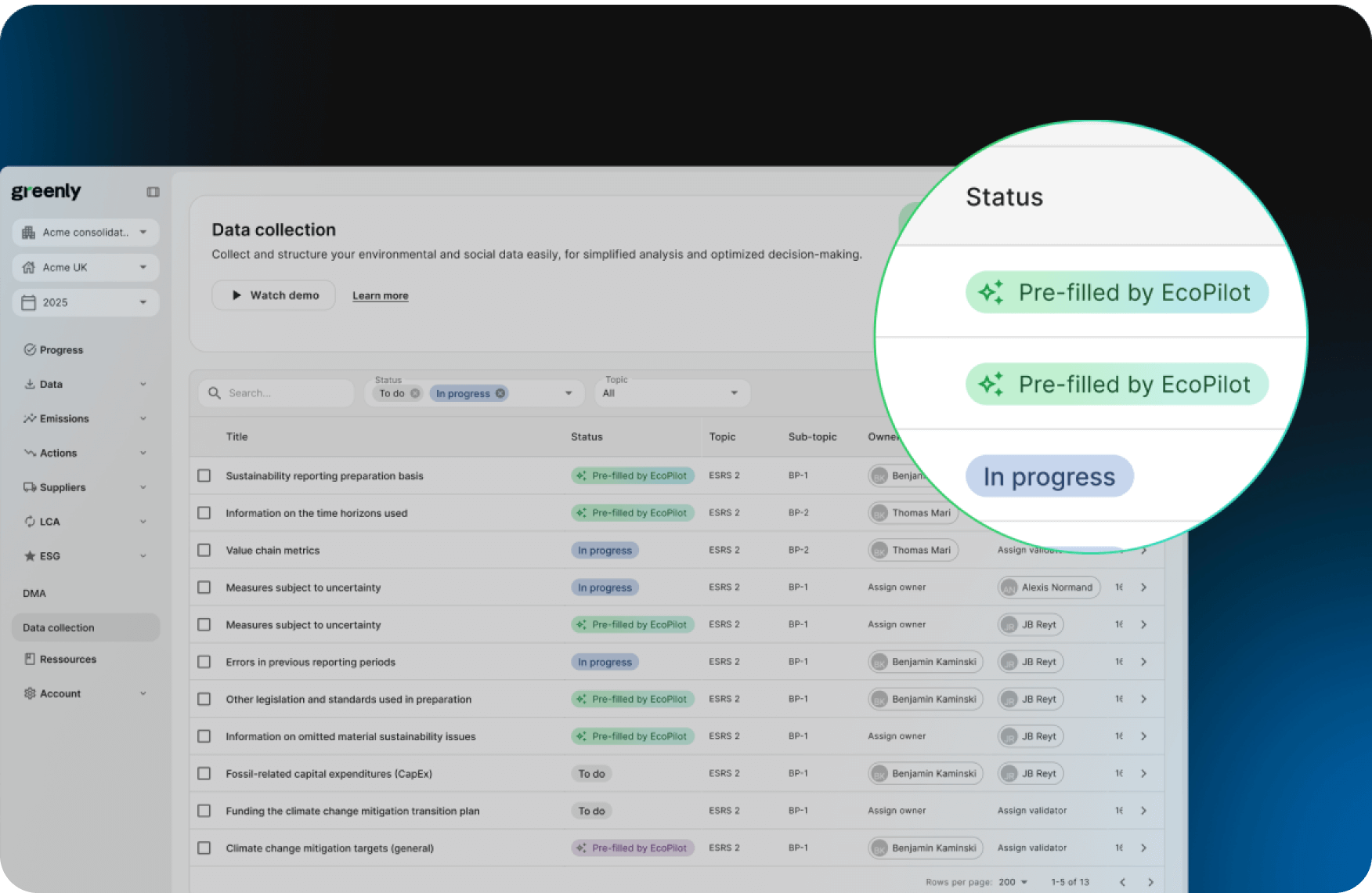Open row details arrow for Funding the climate change mitigation
Image resolution: width=1372 pixels, height=893 pixels.
pyautogui.click(x=1143, y=811)
